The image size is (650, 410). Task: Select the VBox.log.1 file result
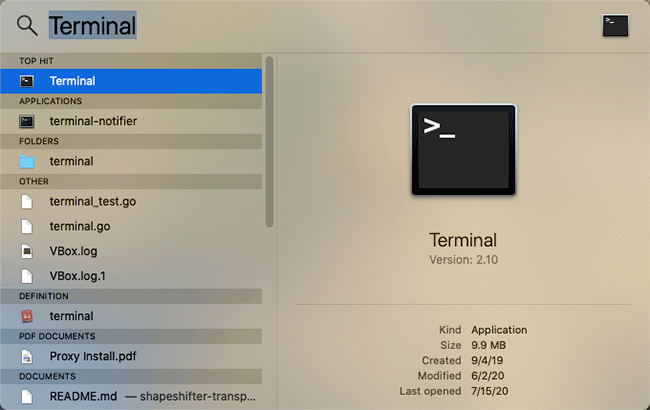[131, 276]
